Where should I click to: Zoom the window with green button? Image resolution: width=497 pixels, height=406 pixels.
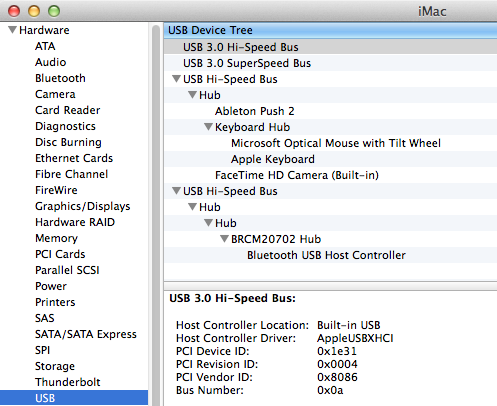coord(54,11)
